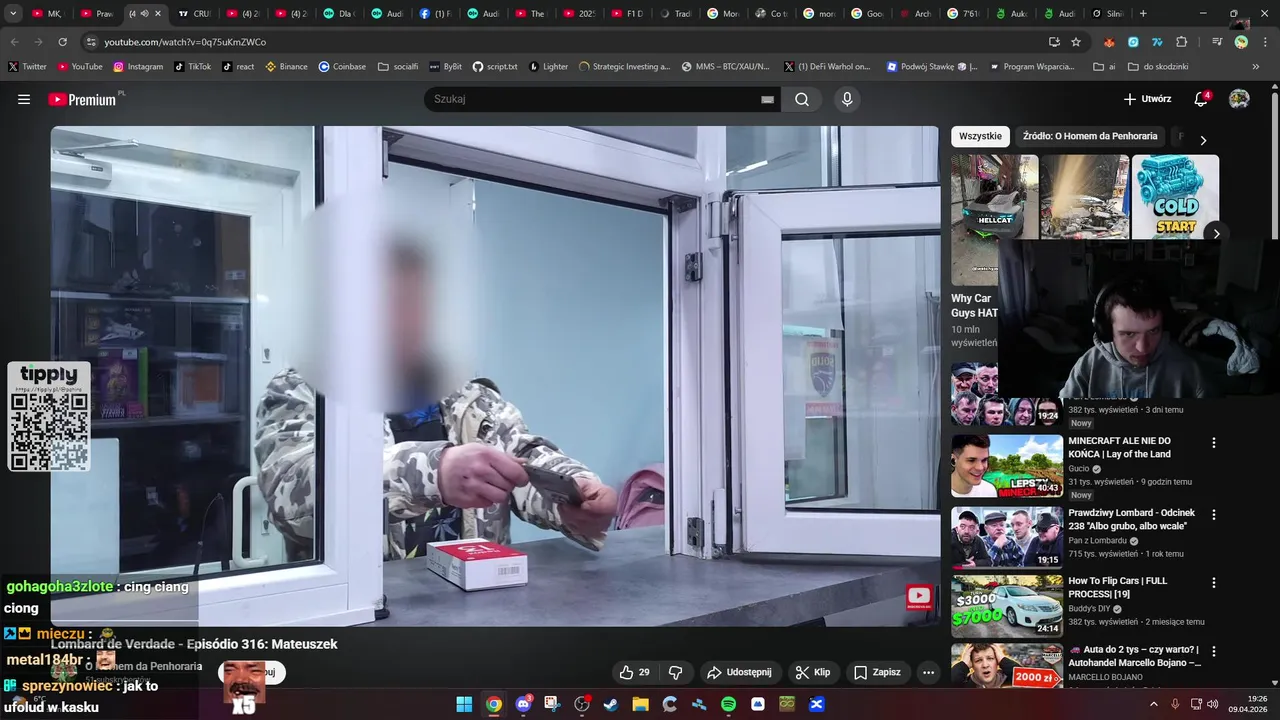Screen dimensions: 1280x720
Task: Switch to the 2025 browser tab
Action: (x=580, y=14)
